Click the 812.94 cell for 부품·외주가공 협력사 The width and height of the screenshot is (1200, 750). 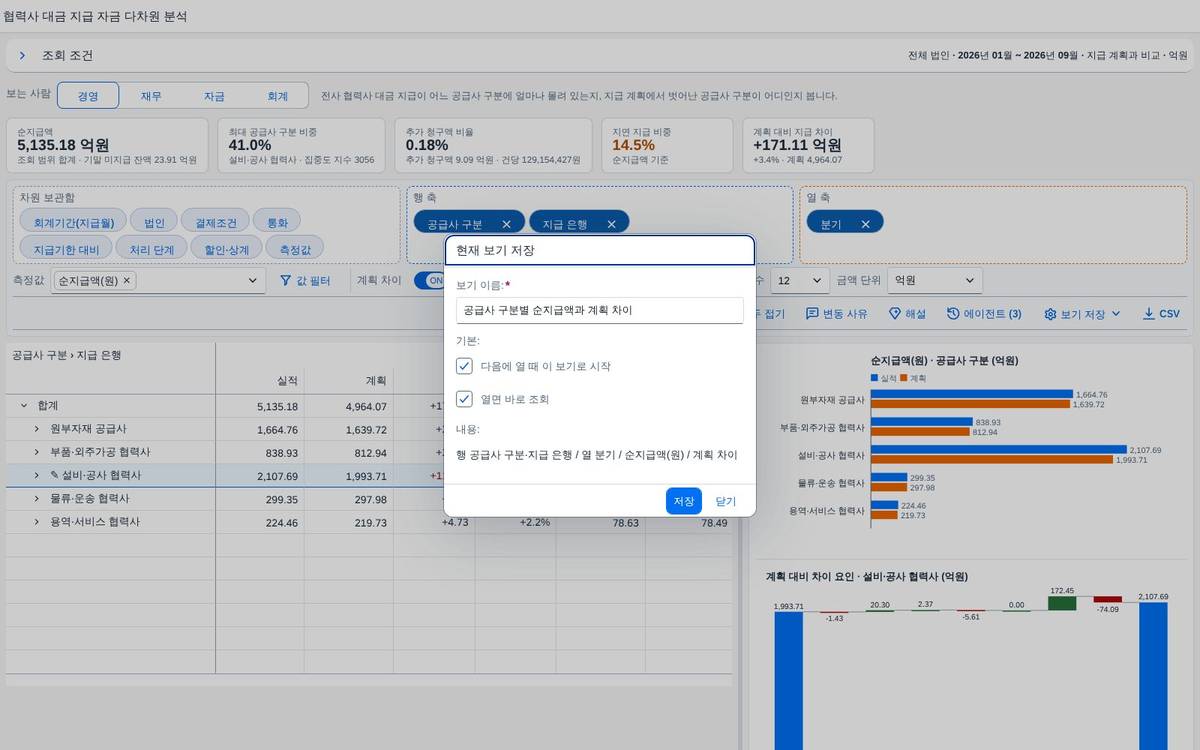349,452
